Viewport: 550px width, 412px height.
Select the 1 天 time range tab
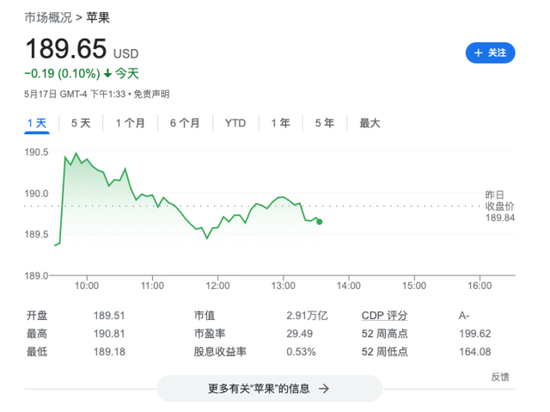[37, 123]
